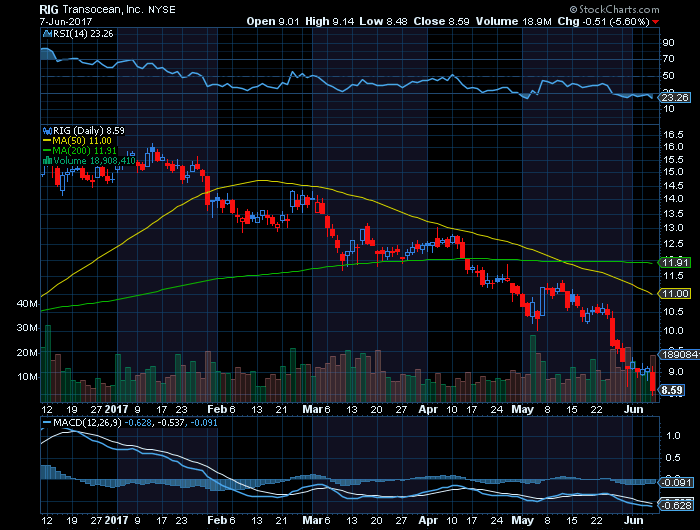Image resolution: width=700 pixels, height=530 pixels.
Task: Click the 14.0 price axis label
Action: click(x=672, y=199)
